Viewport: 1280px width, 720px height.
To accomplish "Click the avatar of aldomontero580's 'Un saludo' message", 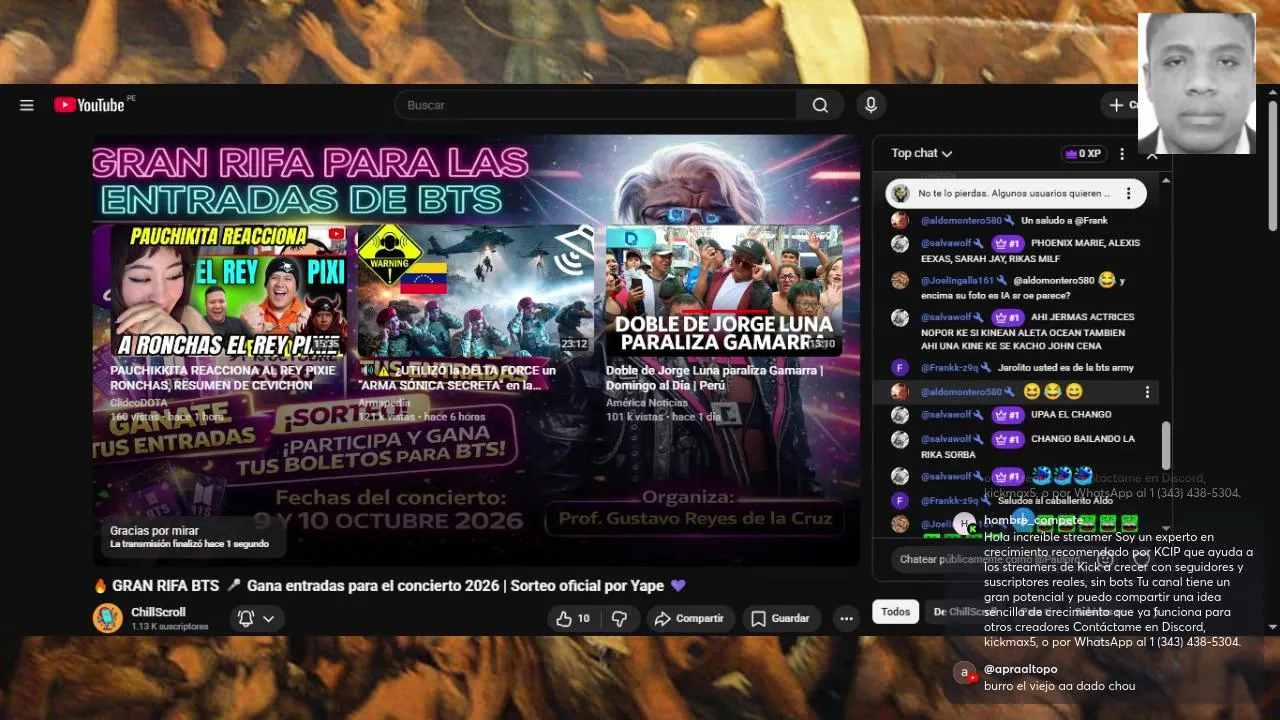I will (x=900, y=220).
